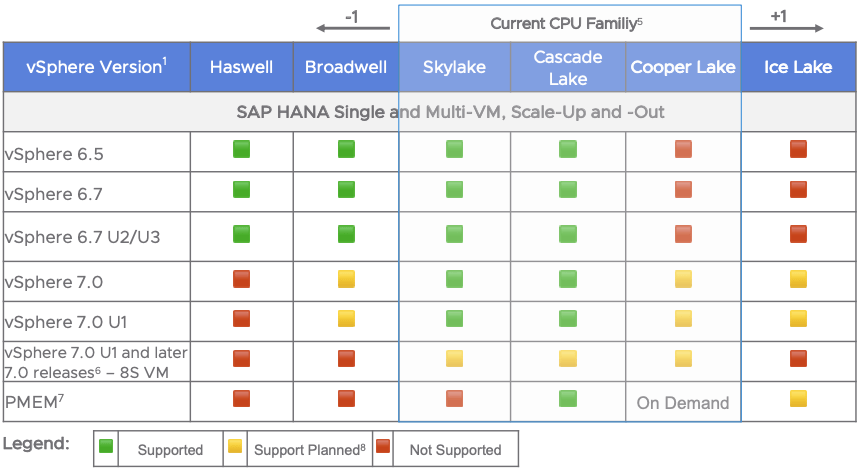
Task: Click the yellow status square for vSphere 7.0 U1 Cooper Lake
Action: [x=683, y=319]
